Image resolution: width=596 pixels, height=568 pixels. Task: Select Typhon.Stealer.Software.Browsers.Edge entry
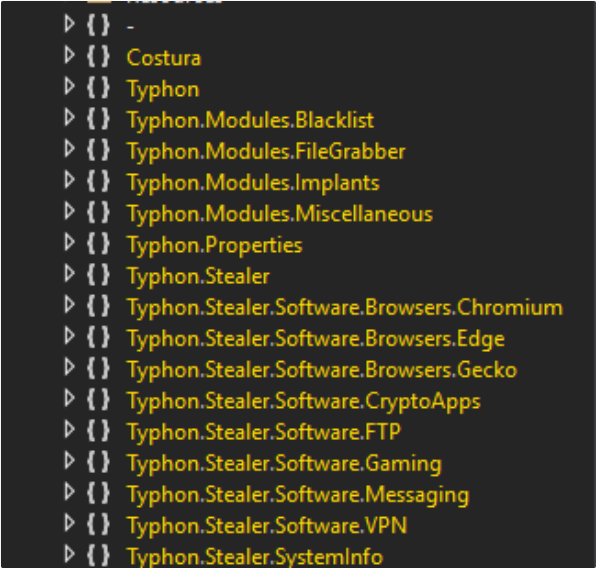[x=316, y=339]
